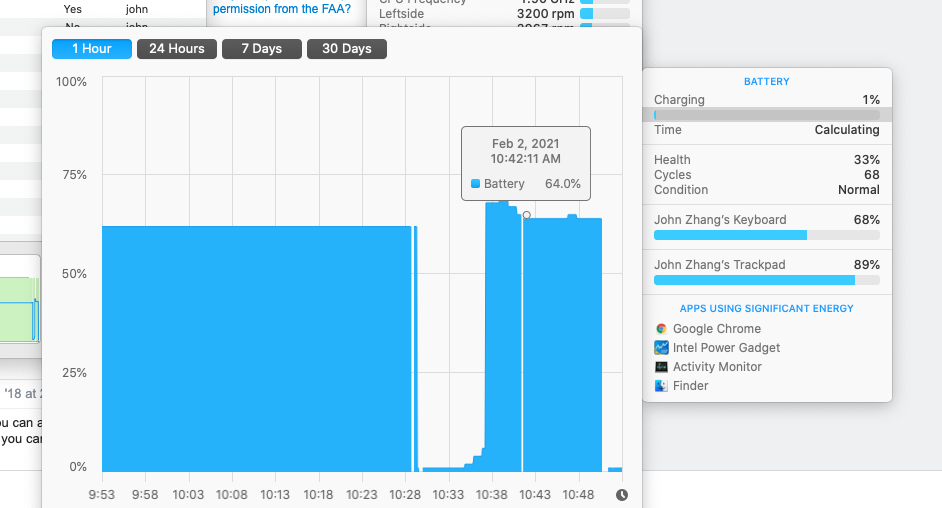
Task: Click the tooltip 64.0% battery value
Action: (x=563, y=184)
